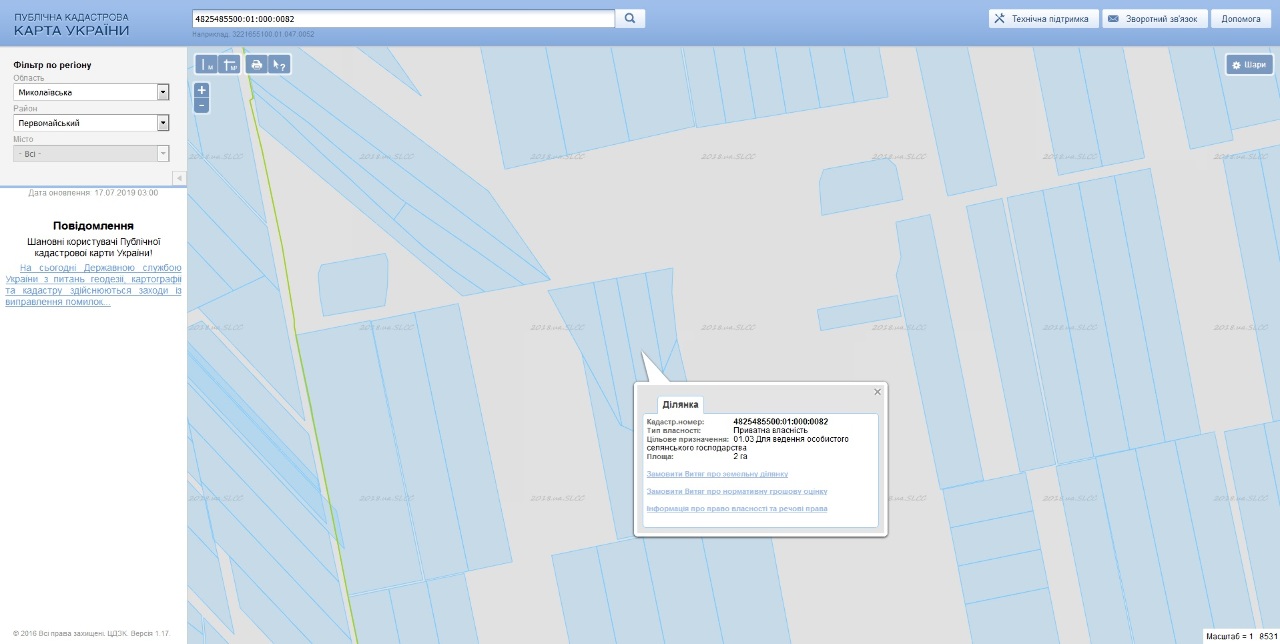Click the Допомога help button

1241,19
